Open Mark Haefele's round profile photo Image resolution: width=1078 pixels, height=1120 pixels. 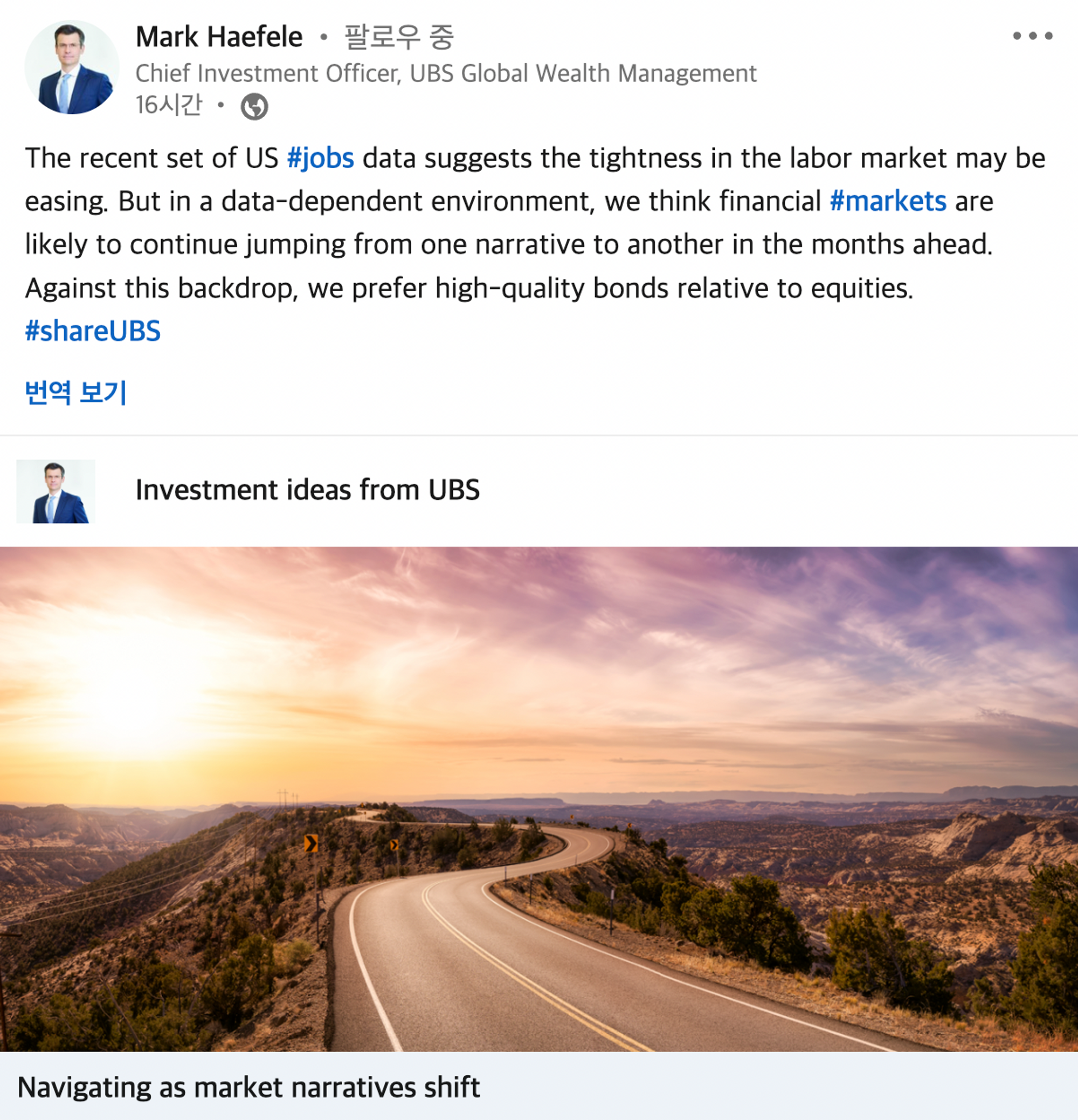[71, 67]
